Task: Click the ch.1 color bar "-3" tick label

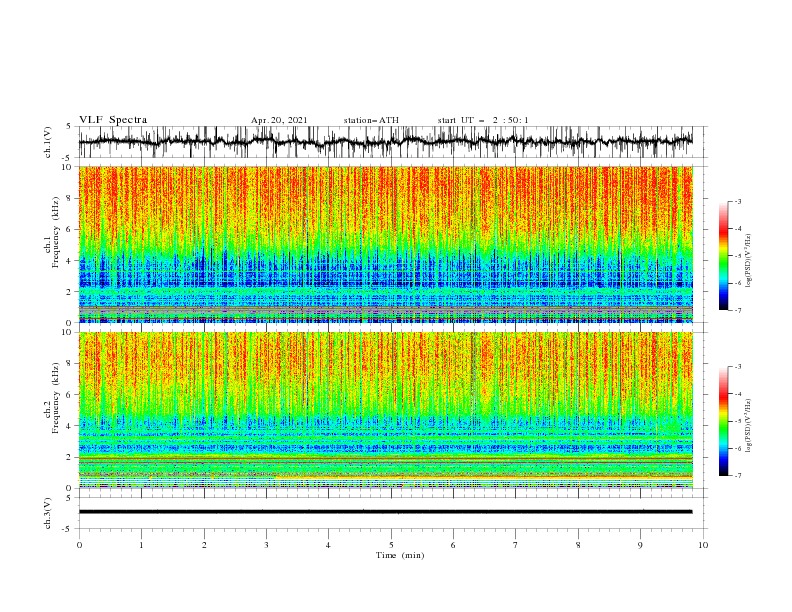Action: [x=737, y=201]
